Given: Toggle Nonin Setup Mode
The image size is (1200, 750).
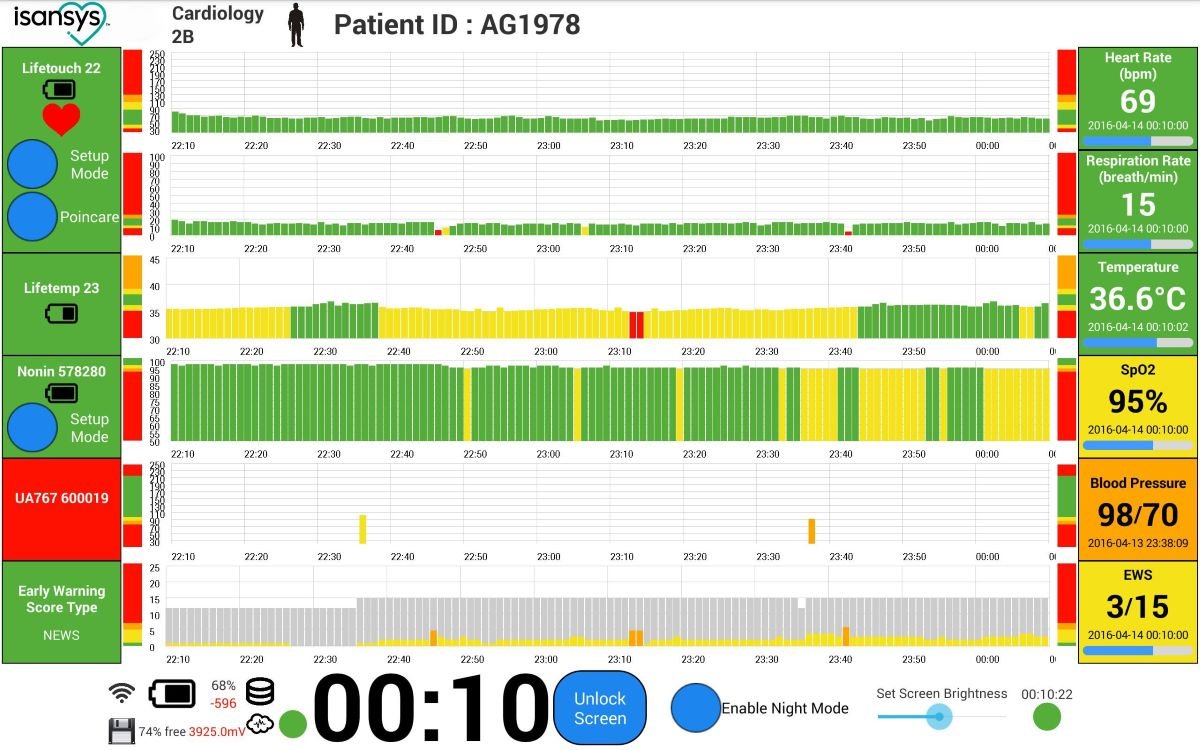Looking at the screenshot, I should pyautogui.click(x=32, y=428).
